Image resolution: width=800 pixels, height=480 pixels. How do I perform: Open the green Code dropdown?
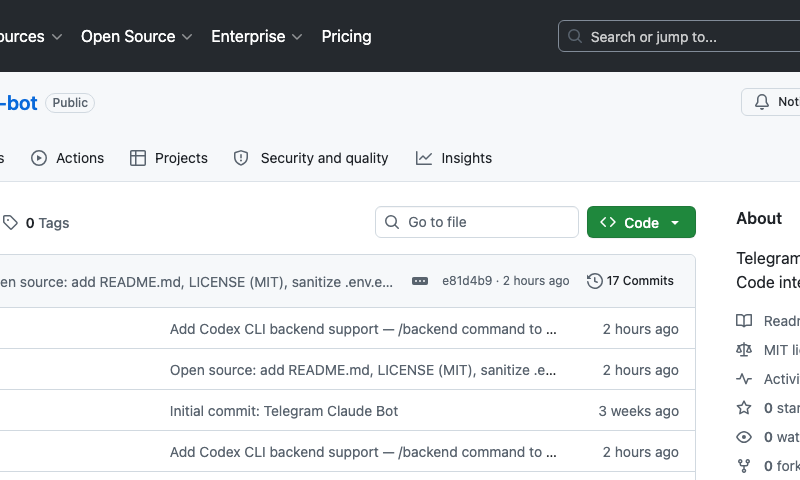click(641, 223)
